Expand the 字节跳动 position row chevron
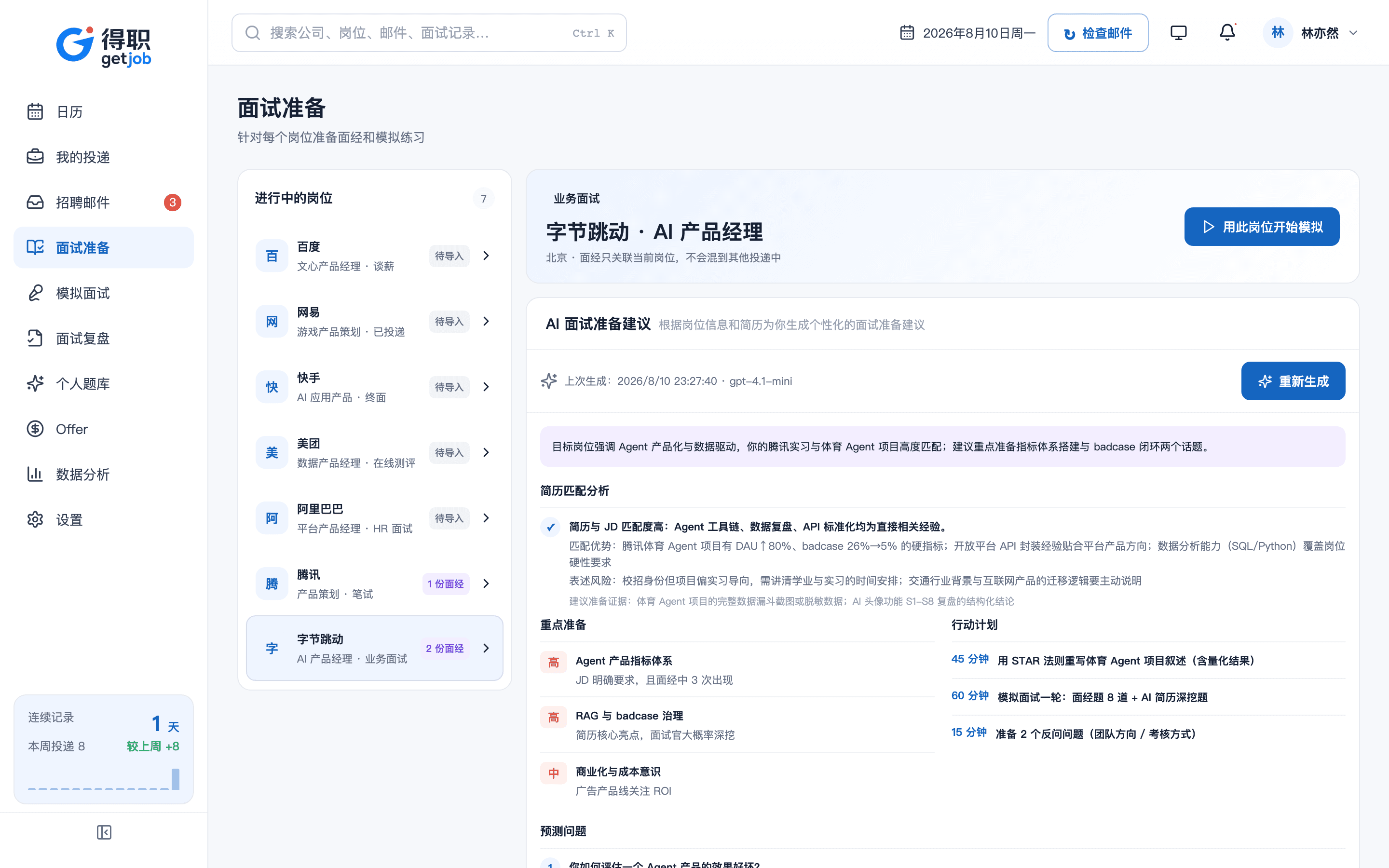This screenshot has width=1389, height=868. coord(486,648)
